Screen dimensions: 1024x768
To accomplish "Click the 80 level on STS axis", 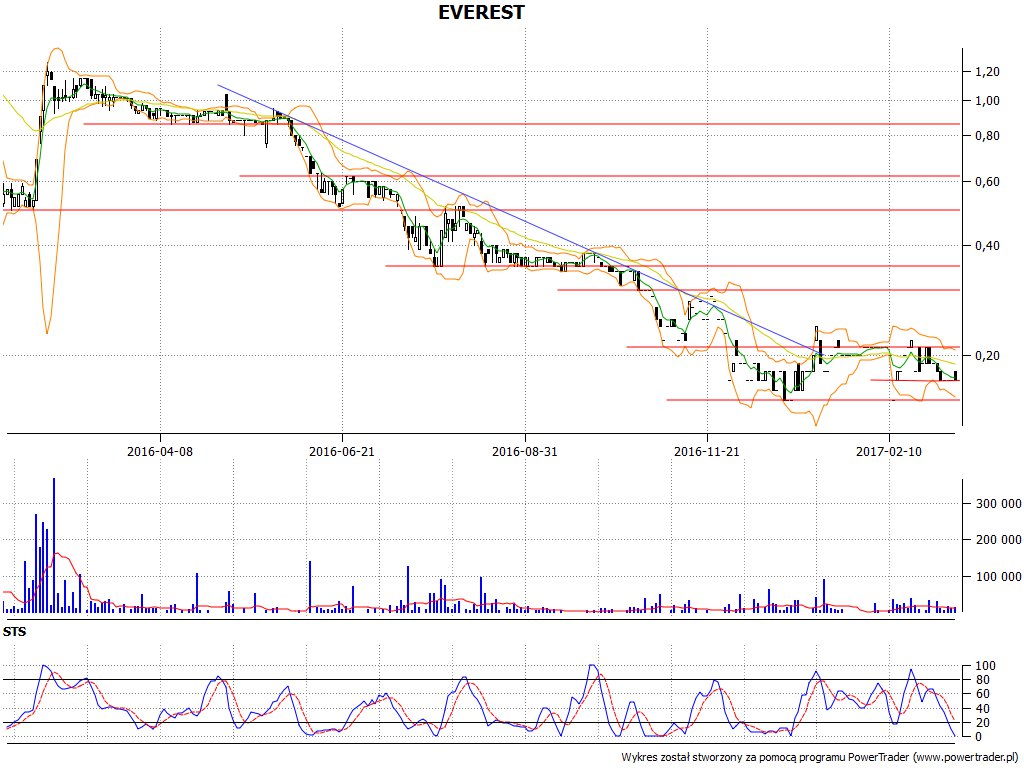I will (982, 680).
